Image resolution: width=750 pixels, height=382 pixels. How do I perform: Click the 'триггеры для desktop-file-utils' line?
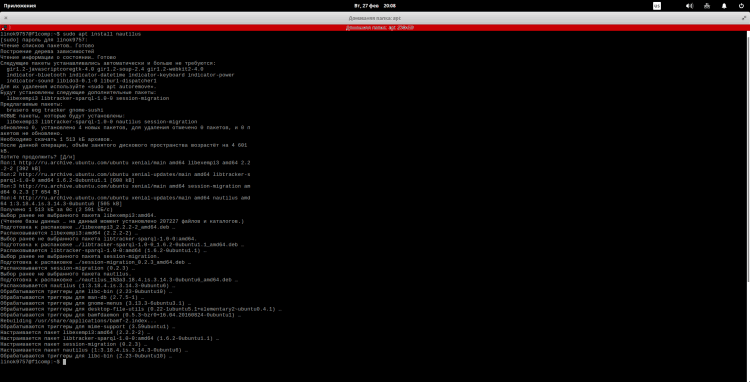141,309
